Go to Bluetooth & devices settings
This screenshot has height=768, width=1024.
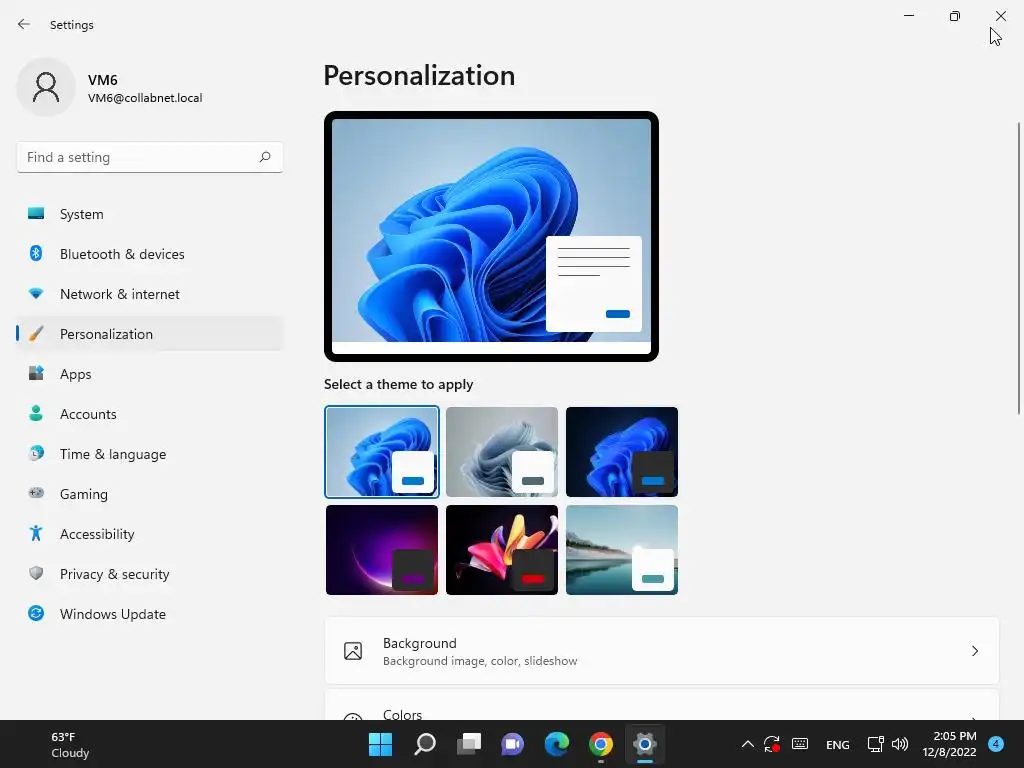[150, 253]
